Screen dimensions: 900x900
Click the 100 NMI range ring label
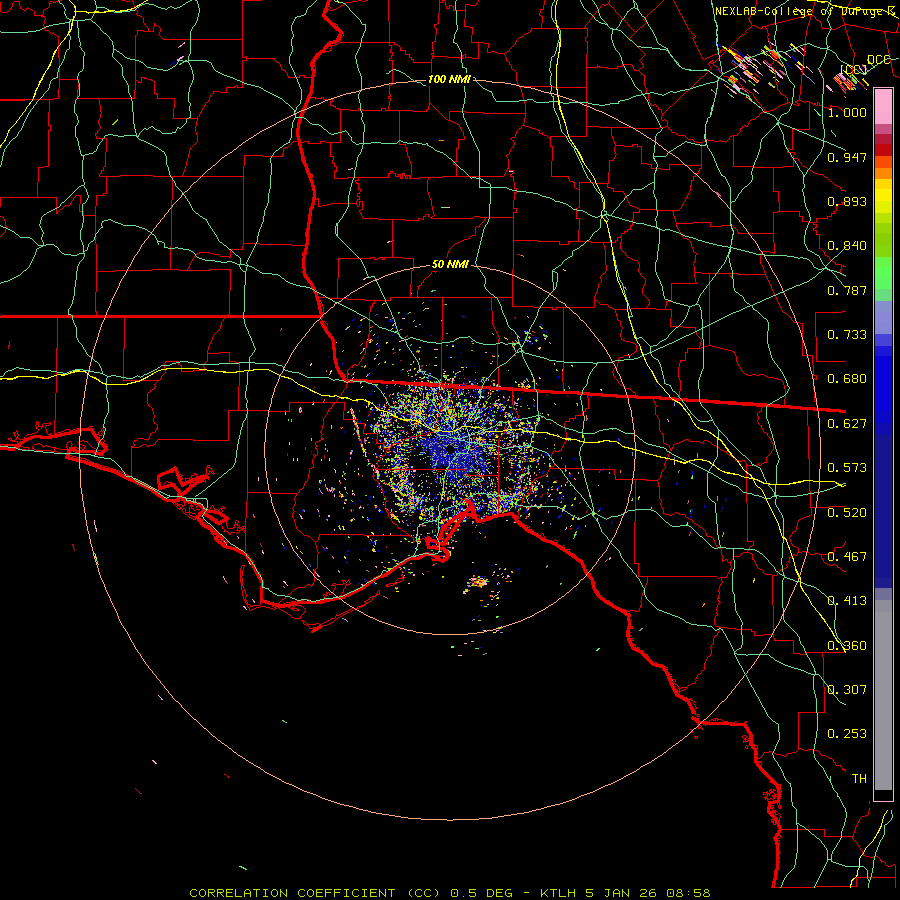(449, 79)
